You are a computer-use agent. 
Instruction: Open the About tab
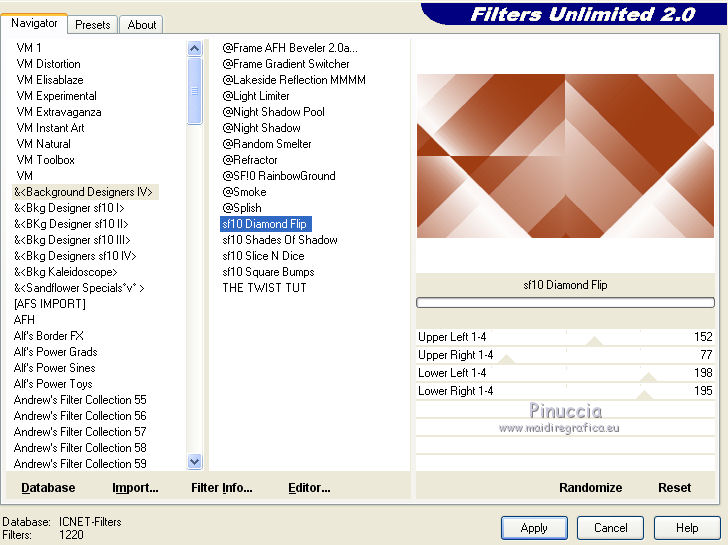point(142,25)
